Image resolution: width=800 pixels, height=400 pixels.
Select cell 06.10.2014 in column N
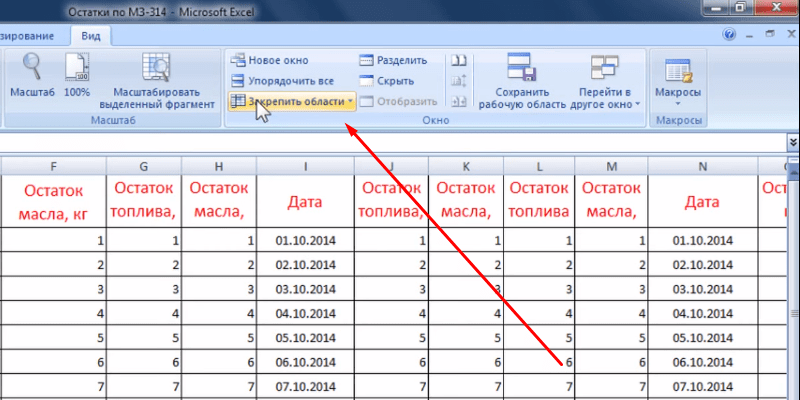point(703,362)
